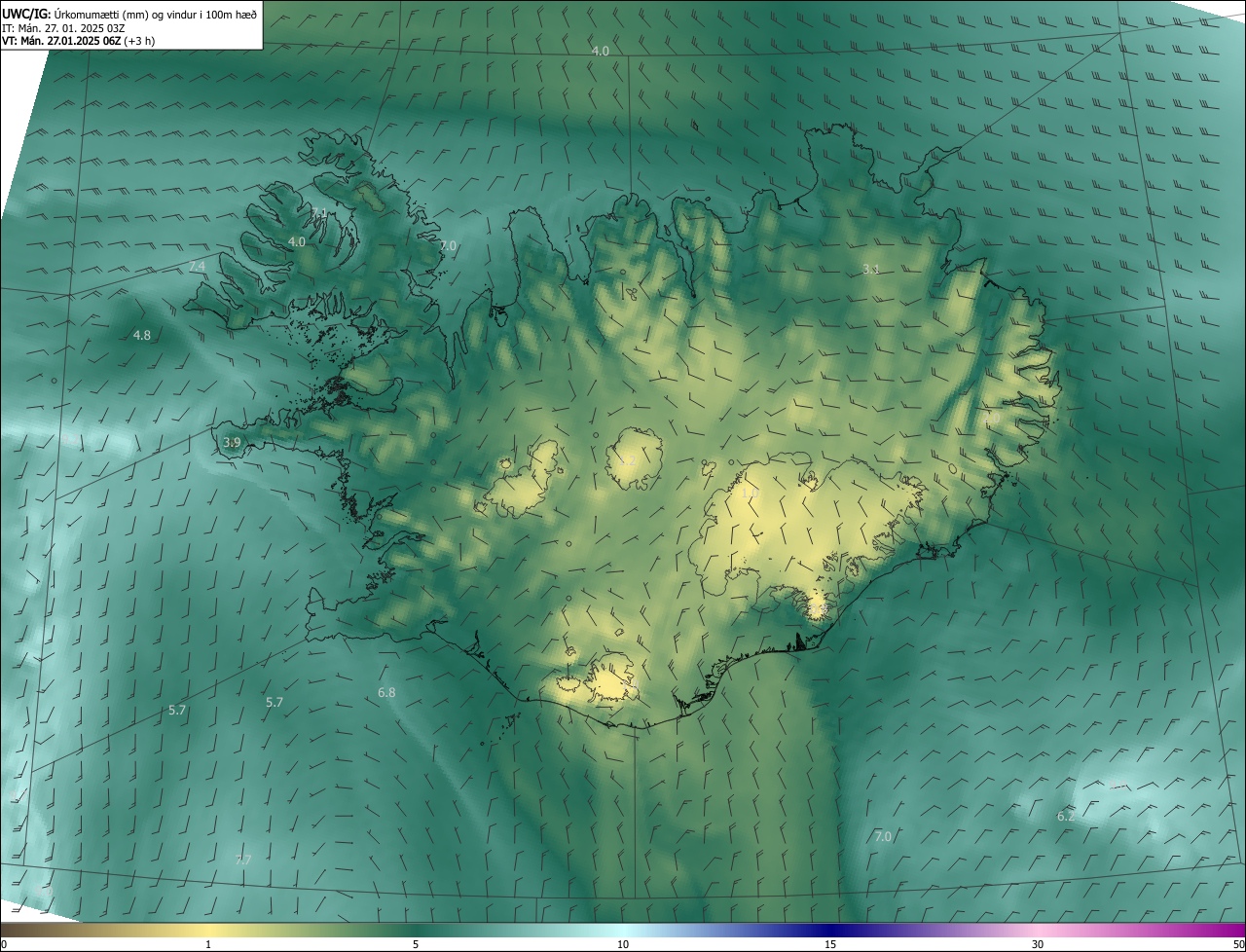1246x952 pixels.
Task: Click the 'VT: Mán. 27.01.2025 06Z (+3 h)' line
Action: pos(79,41)
